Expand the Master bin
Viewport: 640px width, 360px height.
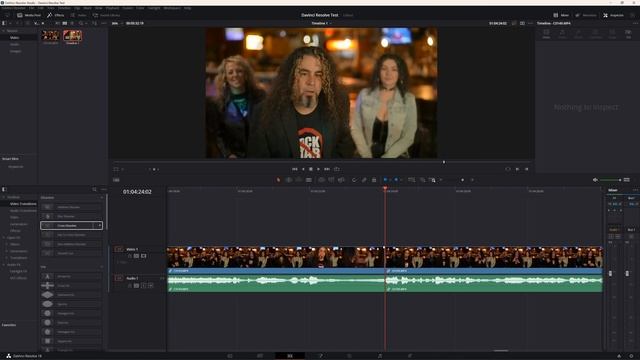(4, 31)
